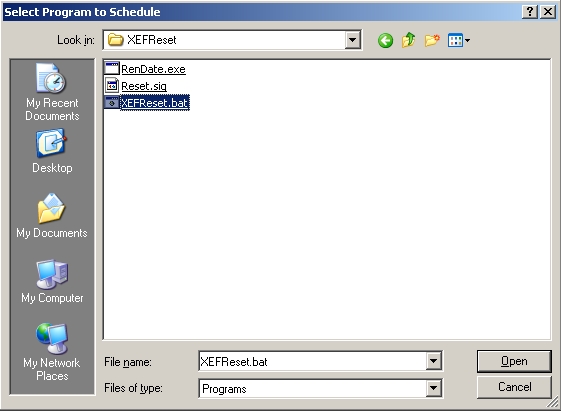
Task: Go up one folder level
Action: (409, 40)
